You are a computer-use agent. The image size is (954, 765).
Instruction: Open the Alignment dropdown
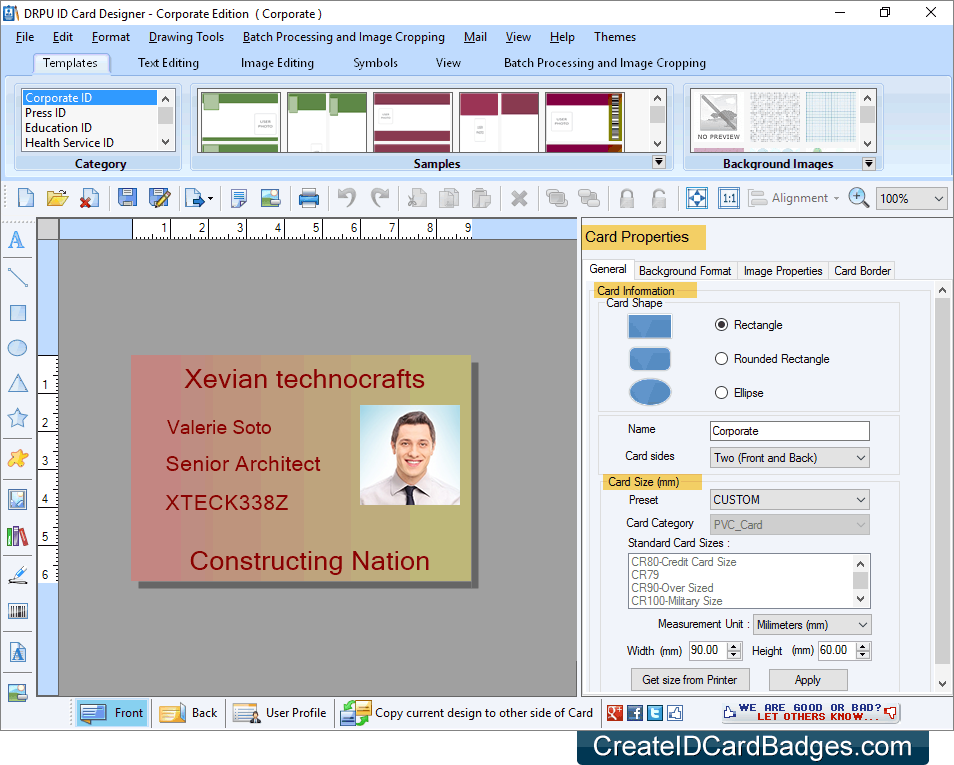click(795, 198)
